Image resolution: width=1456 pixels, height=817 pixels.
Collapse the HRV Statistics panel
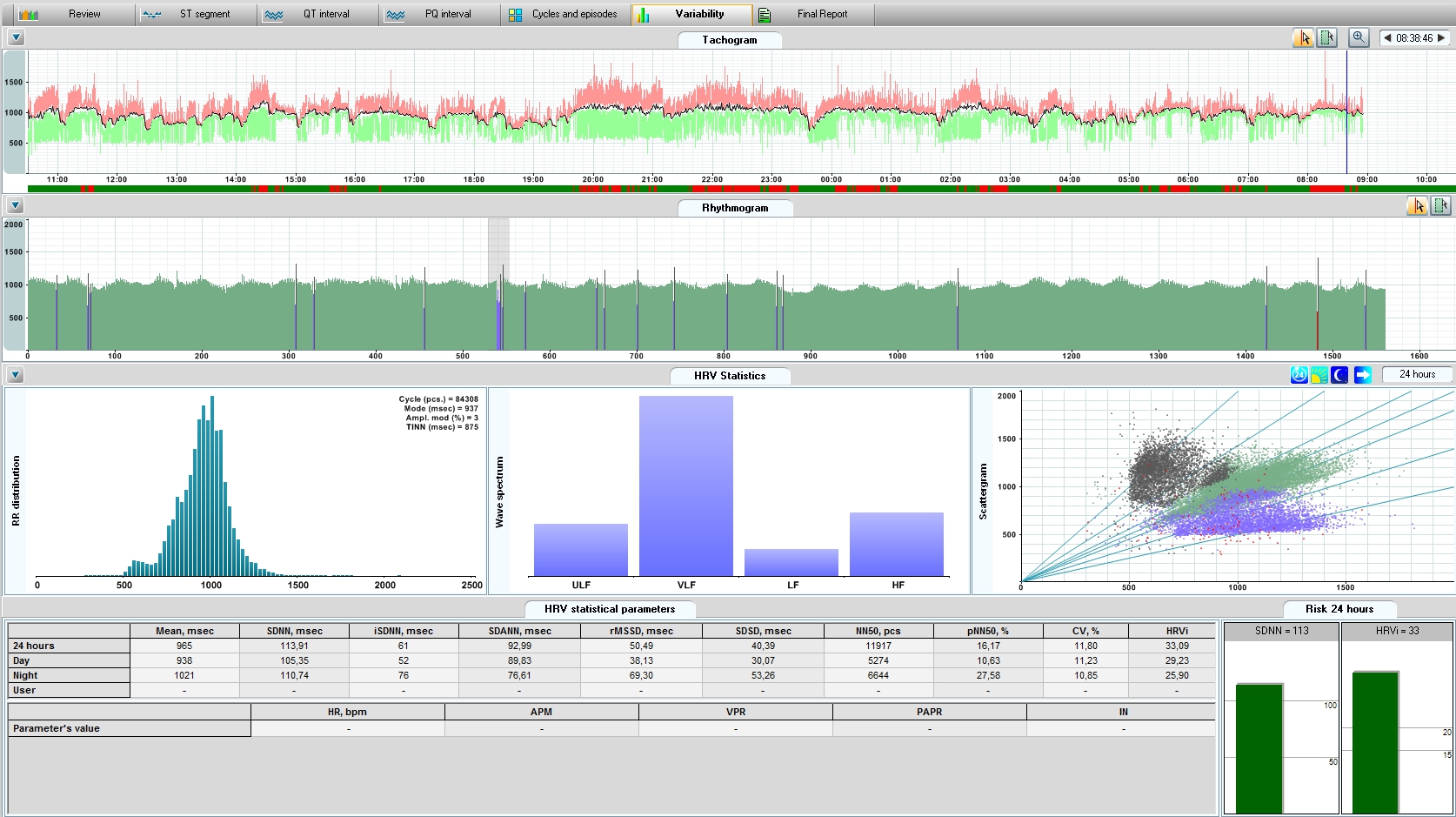point(16,375)
